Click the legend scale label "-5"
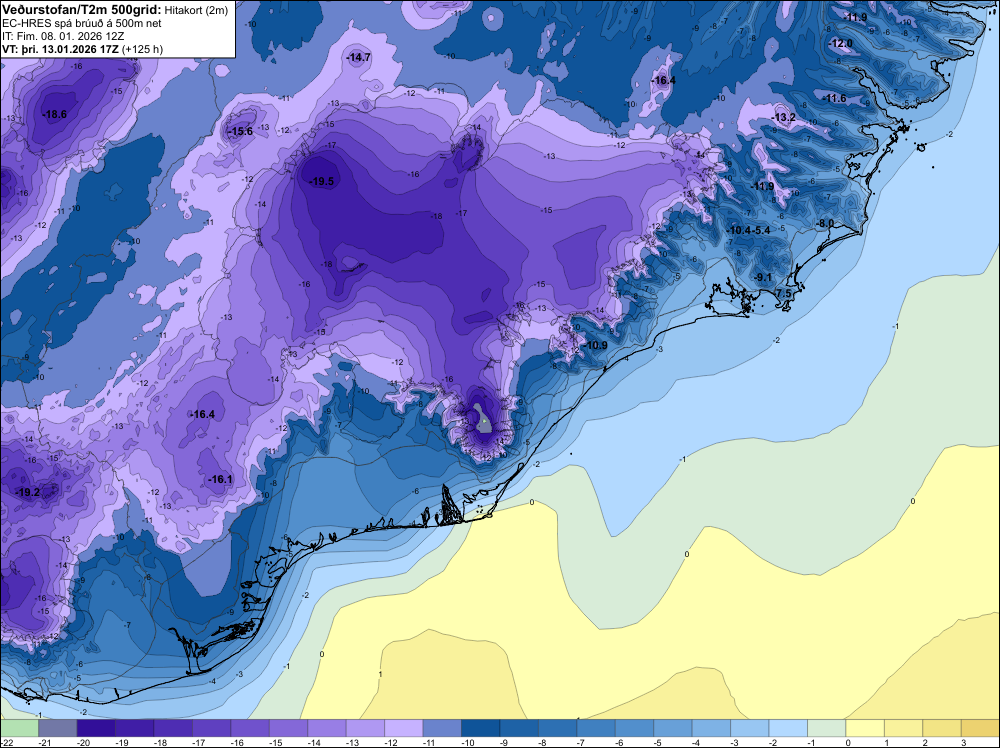 (x=658, y=742)
